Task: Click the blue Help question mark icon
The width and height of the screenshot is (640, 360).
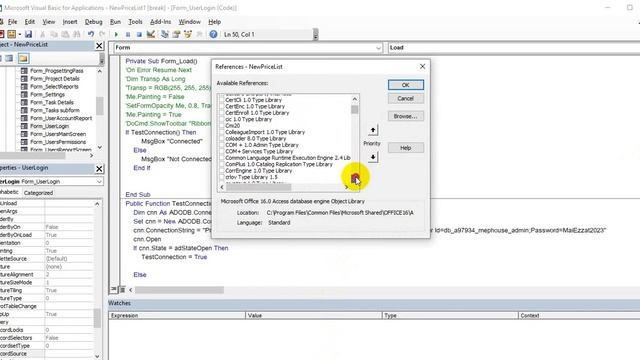Action: tap(213, 35)
